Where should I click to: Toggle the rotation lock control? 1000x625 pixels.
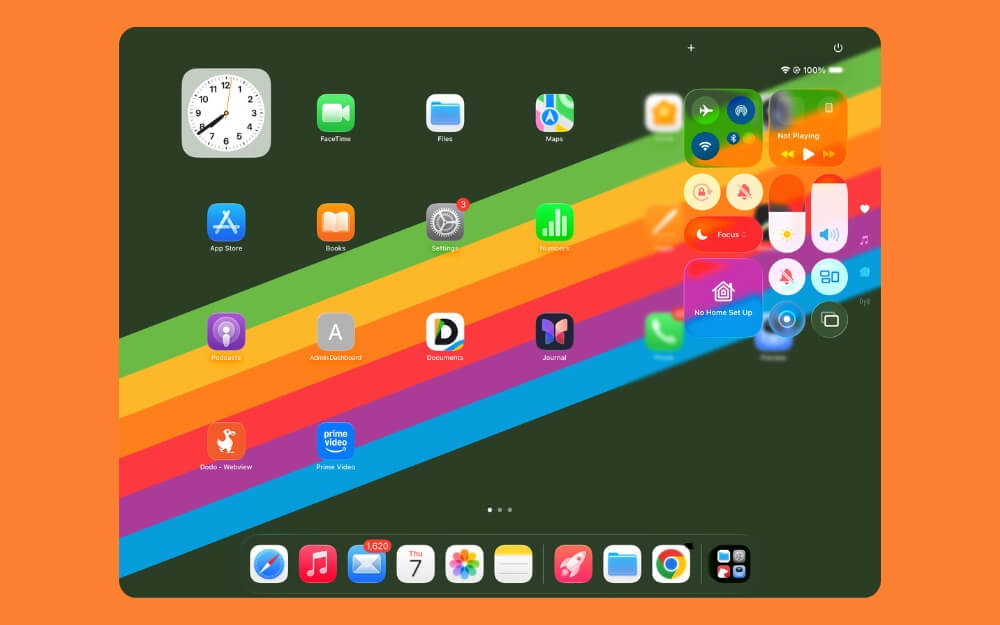(702, 191)
